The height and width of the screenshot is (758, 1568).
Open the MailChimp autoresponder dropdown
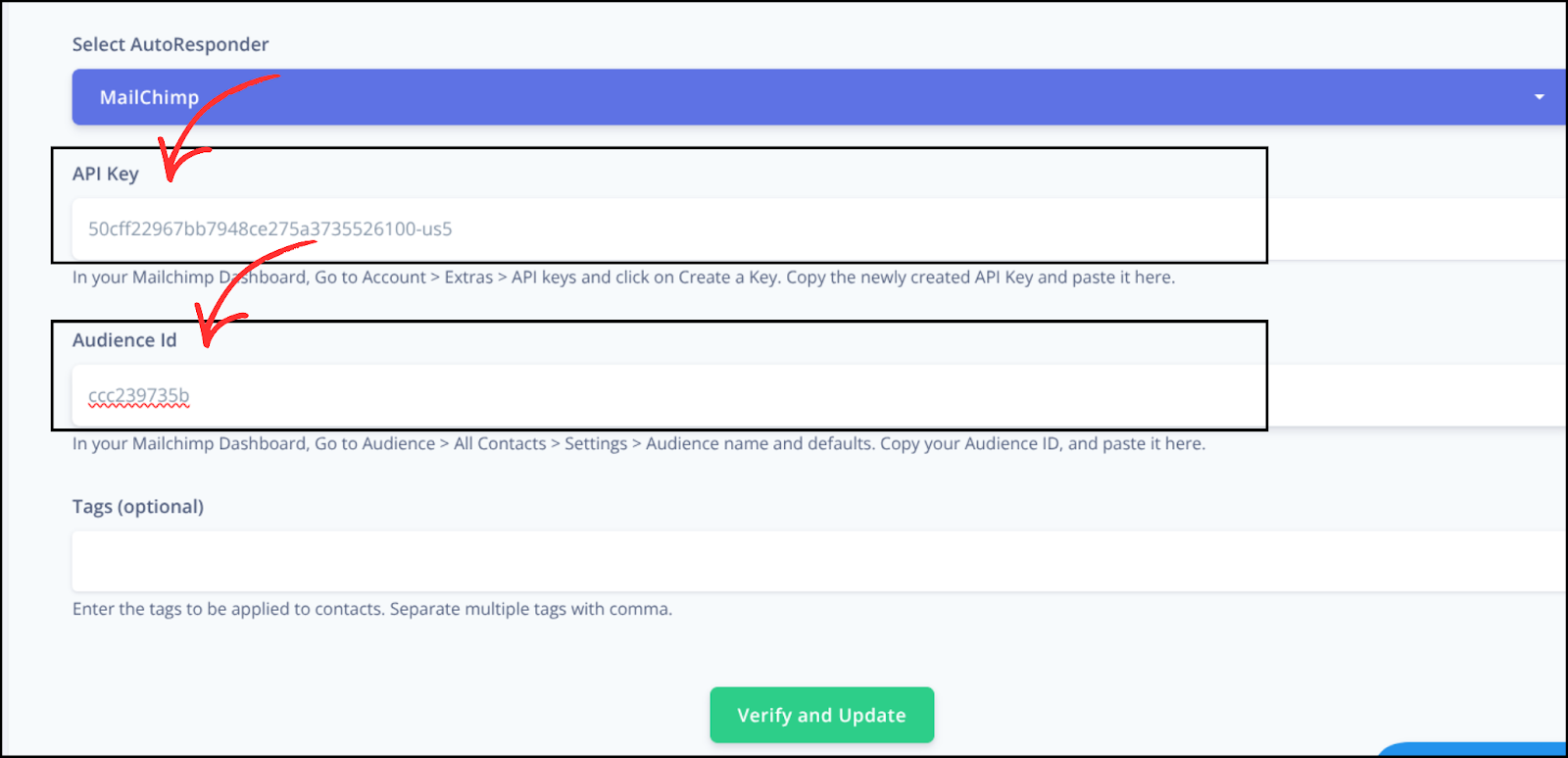tap(819, 97)
